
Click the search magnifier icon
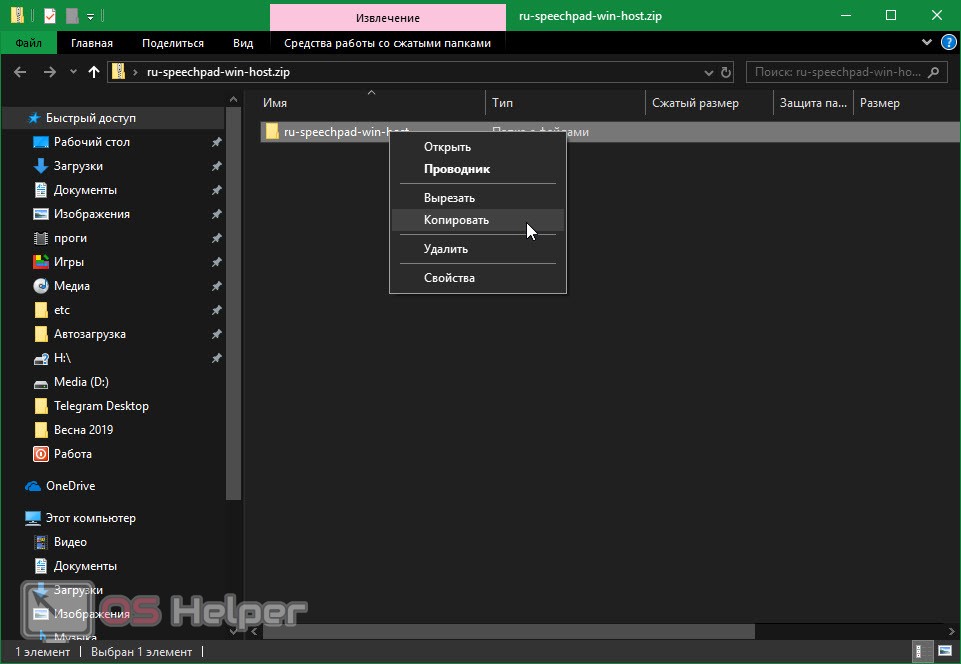(x=934, y=72)
